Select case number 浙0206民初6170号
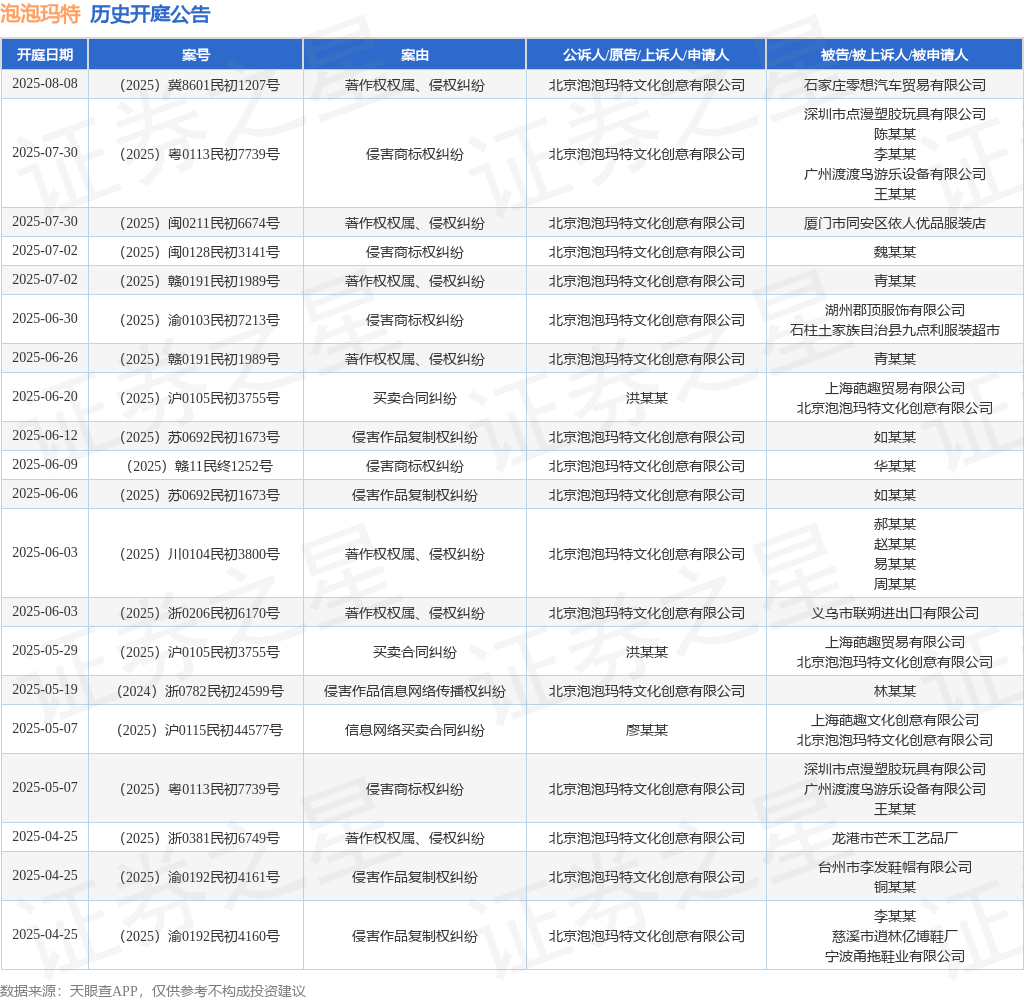 pos(199,613)
